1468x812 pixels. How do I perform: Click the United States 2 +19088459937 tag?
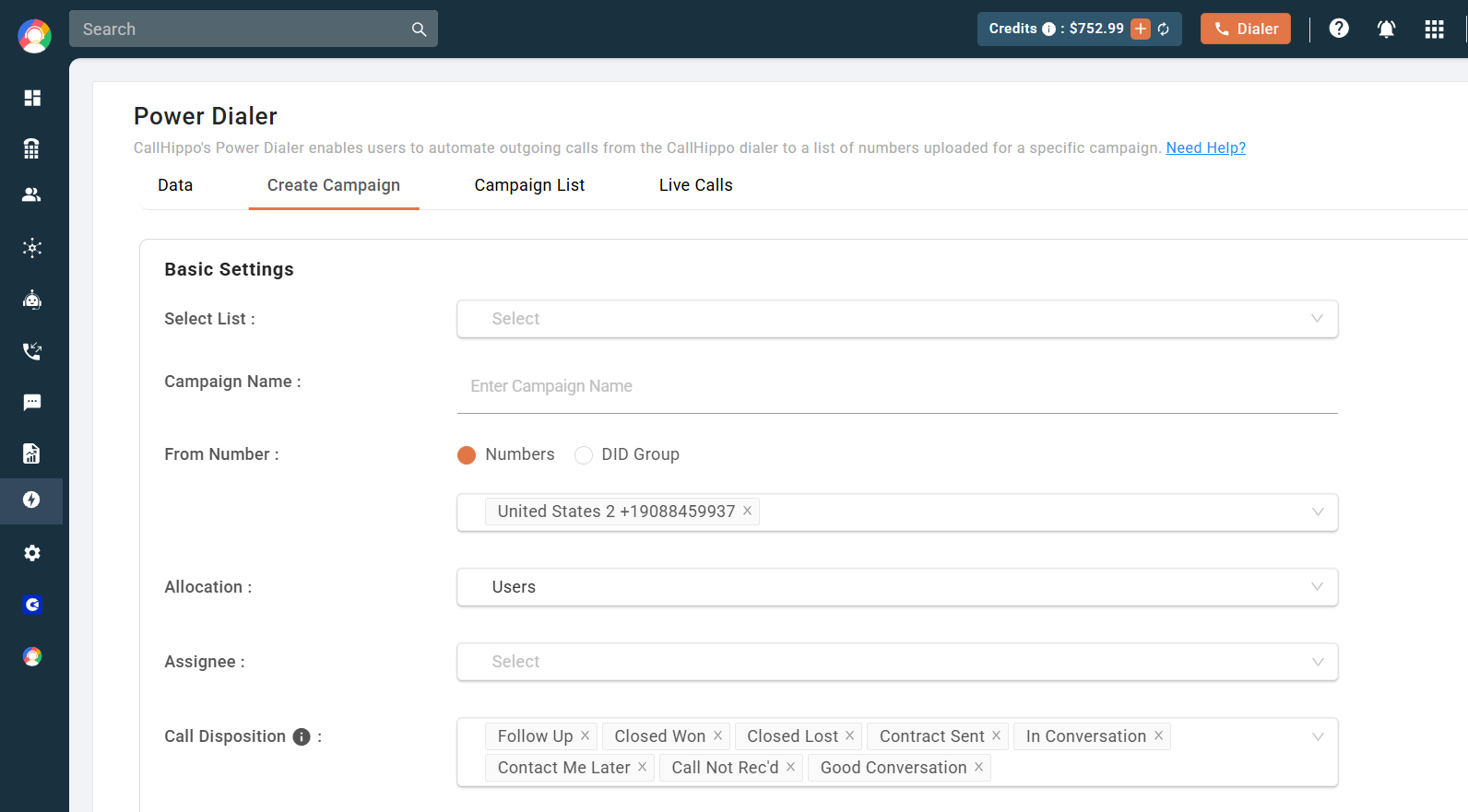click(622, 512)
